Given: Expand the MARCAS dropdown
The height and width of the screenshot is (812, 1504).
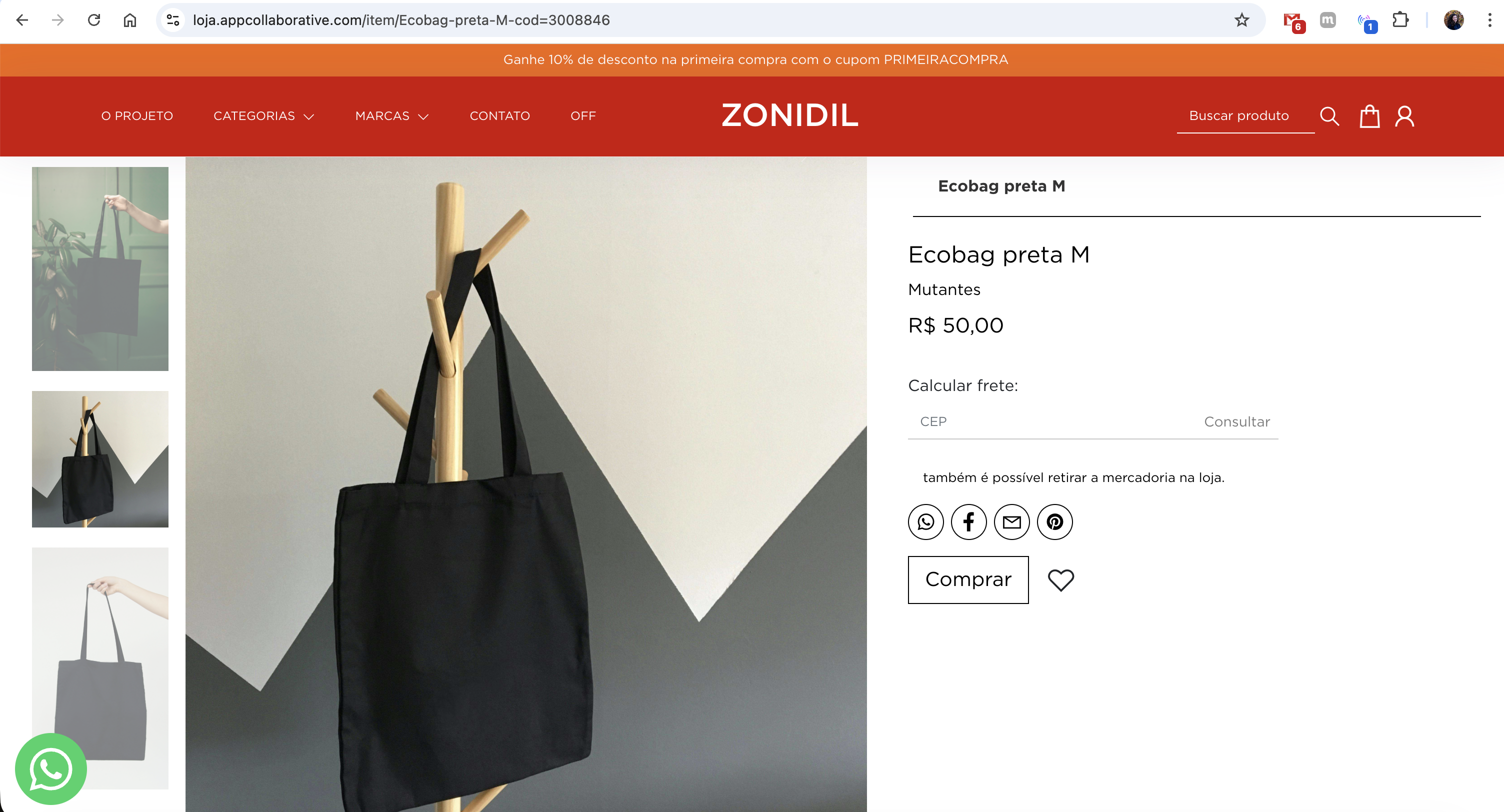Looking at the screenshot, I should [392, 116].
